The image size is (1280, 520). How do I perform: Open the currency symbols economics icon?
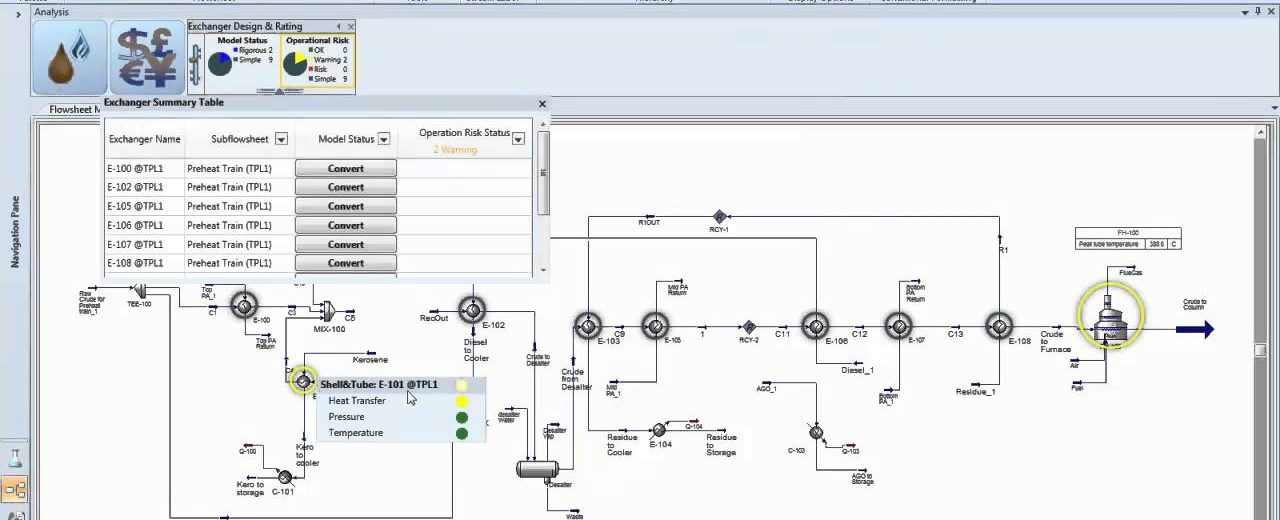146,57
